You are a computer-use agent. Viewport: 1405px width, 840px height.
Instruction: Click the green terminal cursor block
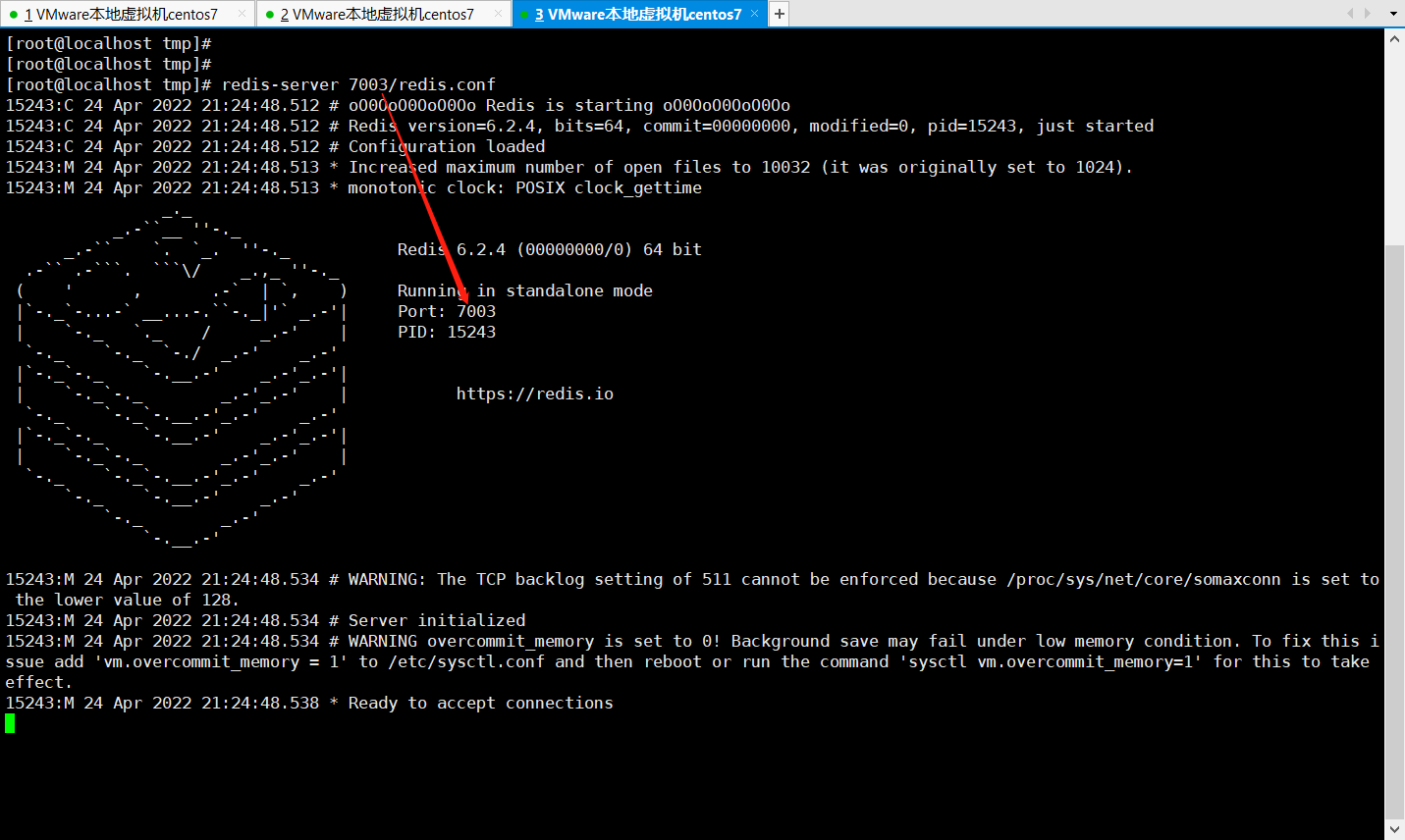coord(10,723)
